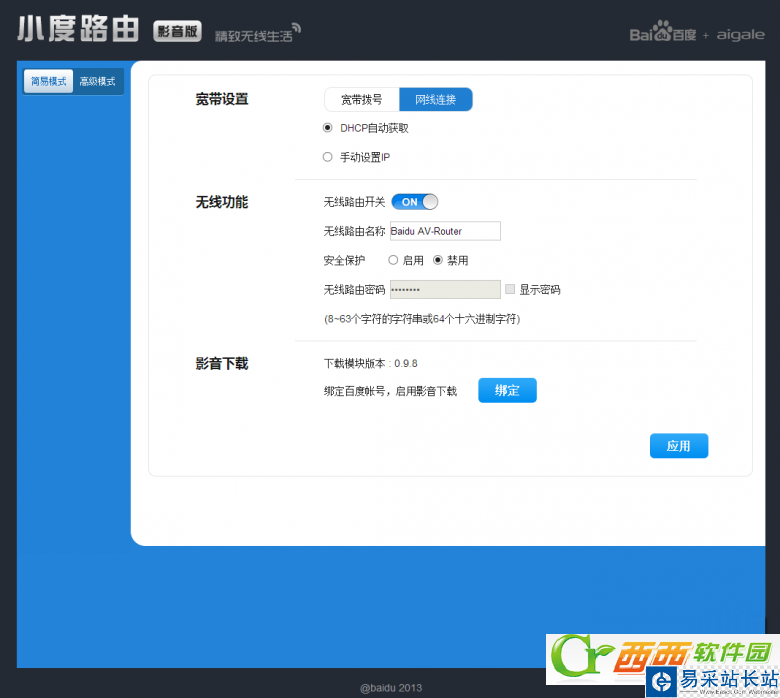Click the 下载模块版本 : 0.9.8 text

pos(371,364)
